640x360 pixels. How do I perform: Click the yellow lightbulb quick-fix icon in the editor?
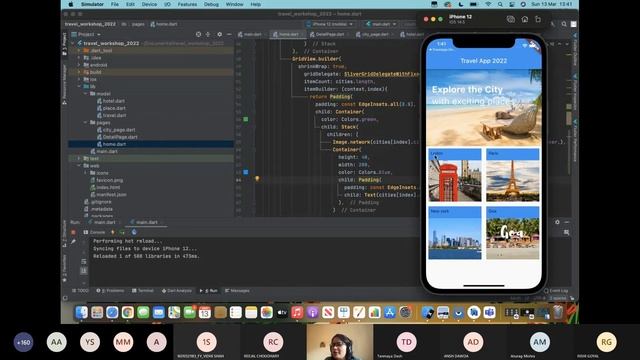(x=257, y=179)
